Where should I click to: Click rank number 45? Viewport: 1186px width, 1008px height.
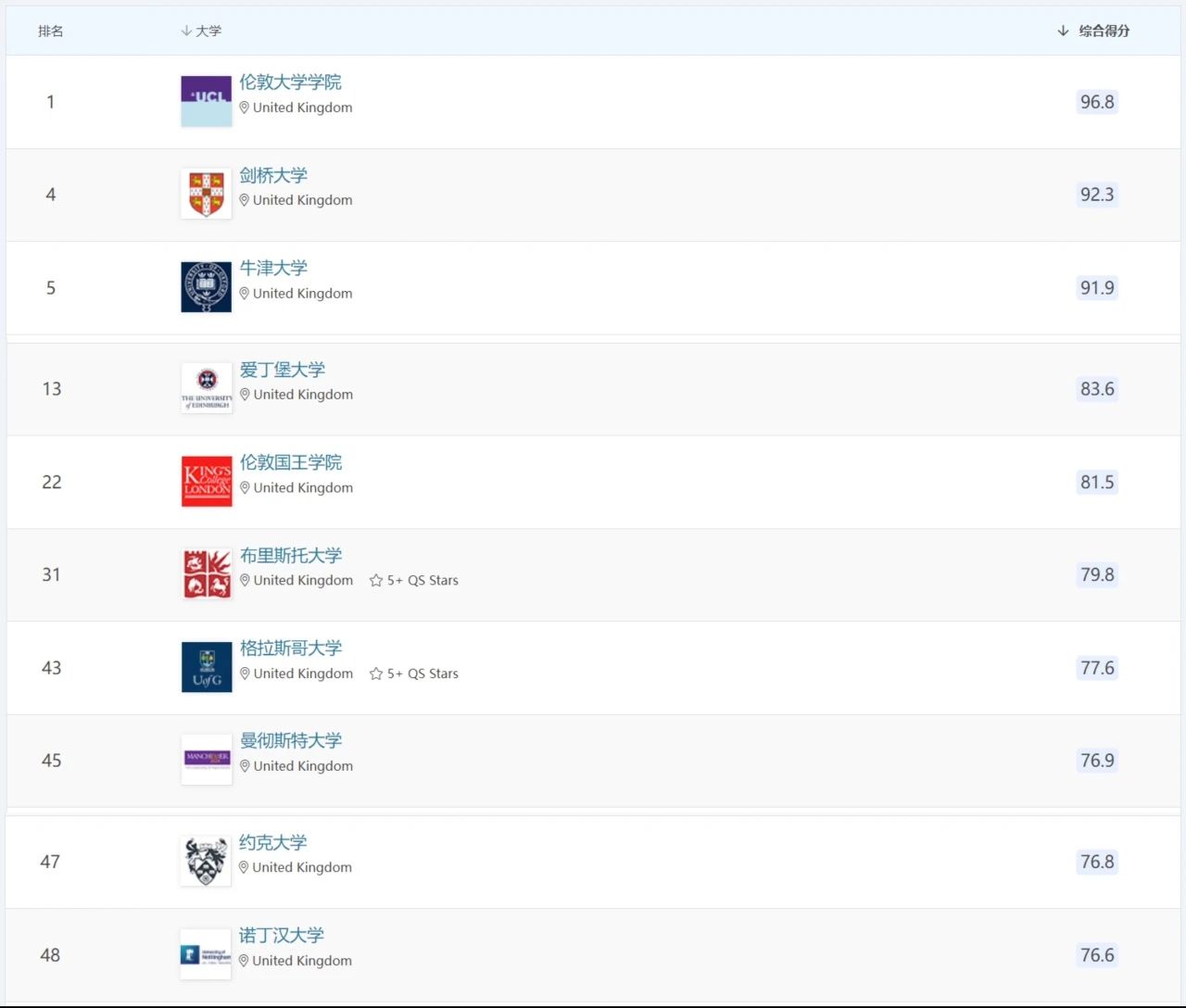52,761
